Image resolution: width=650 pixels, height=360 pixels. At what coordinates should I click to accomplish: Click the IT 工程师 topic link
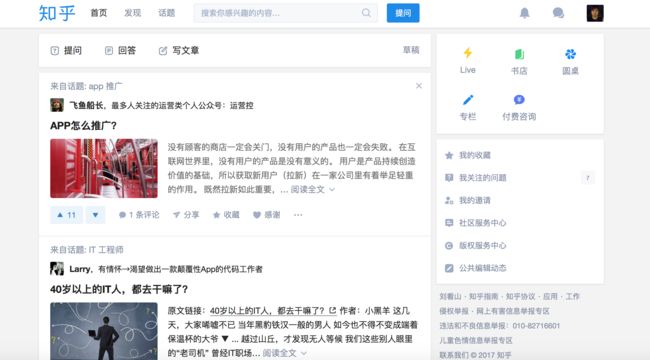tap(106, 250)
